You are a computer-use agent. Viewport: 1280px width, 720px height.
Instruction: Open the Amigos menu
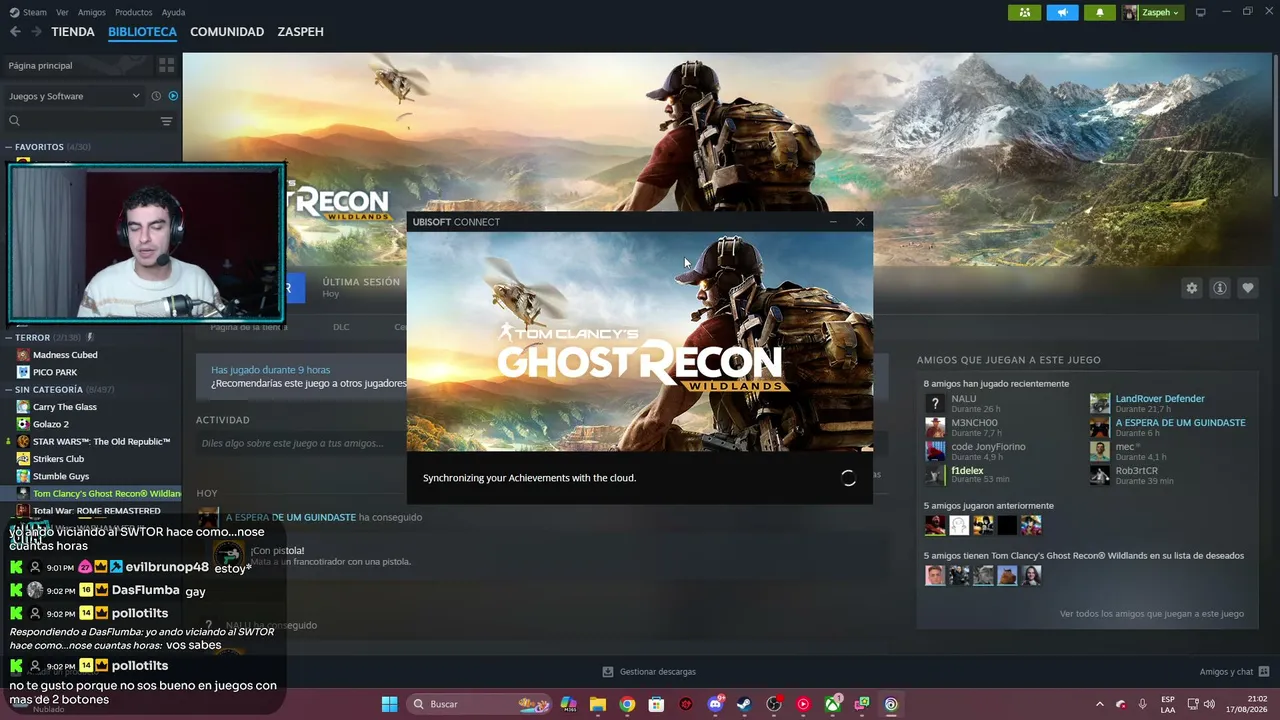pyautogui.click(x=92, y=12)
